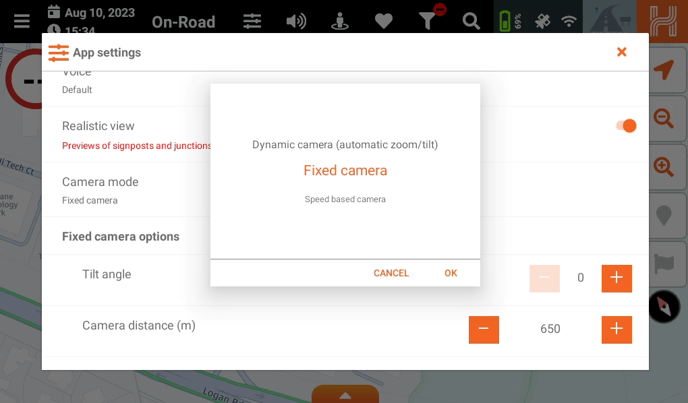Select the Fixed camera option in dialog
This screenshot has height=403, width=688.
(x=345, y=170)
